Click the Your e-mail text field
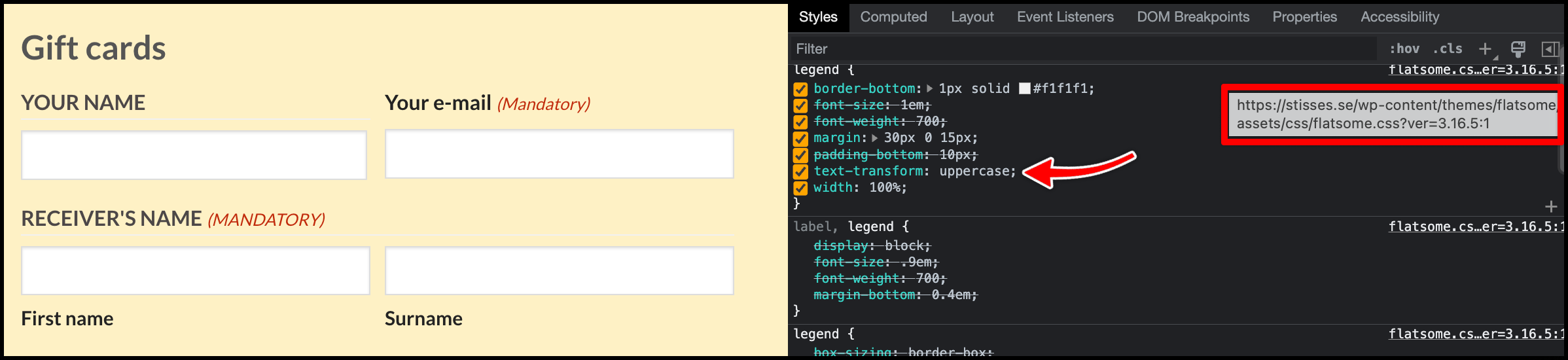The height and width of the screenshot is (360, 1568). [x=559, y=154]
